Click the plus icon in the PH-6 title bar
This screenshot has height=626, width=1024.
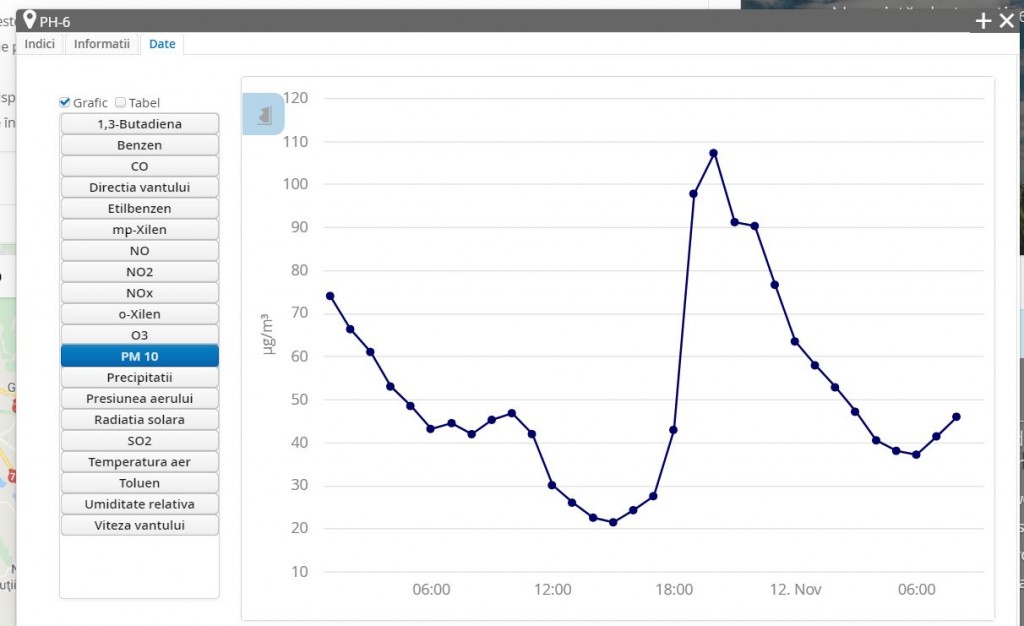983,21
